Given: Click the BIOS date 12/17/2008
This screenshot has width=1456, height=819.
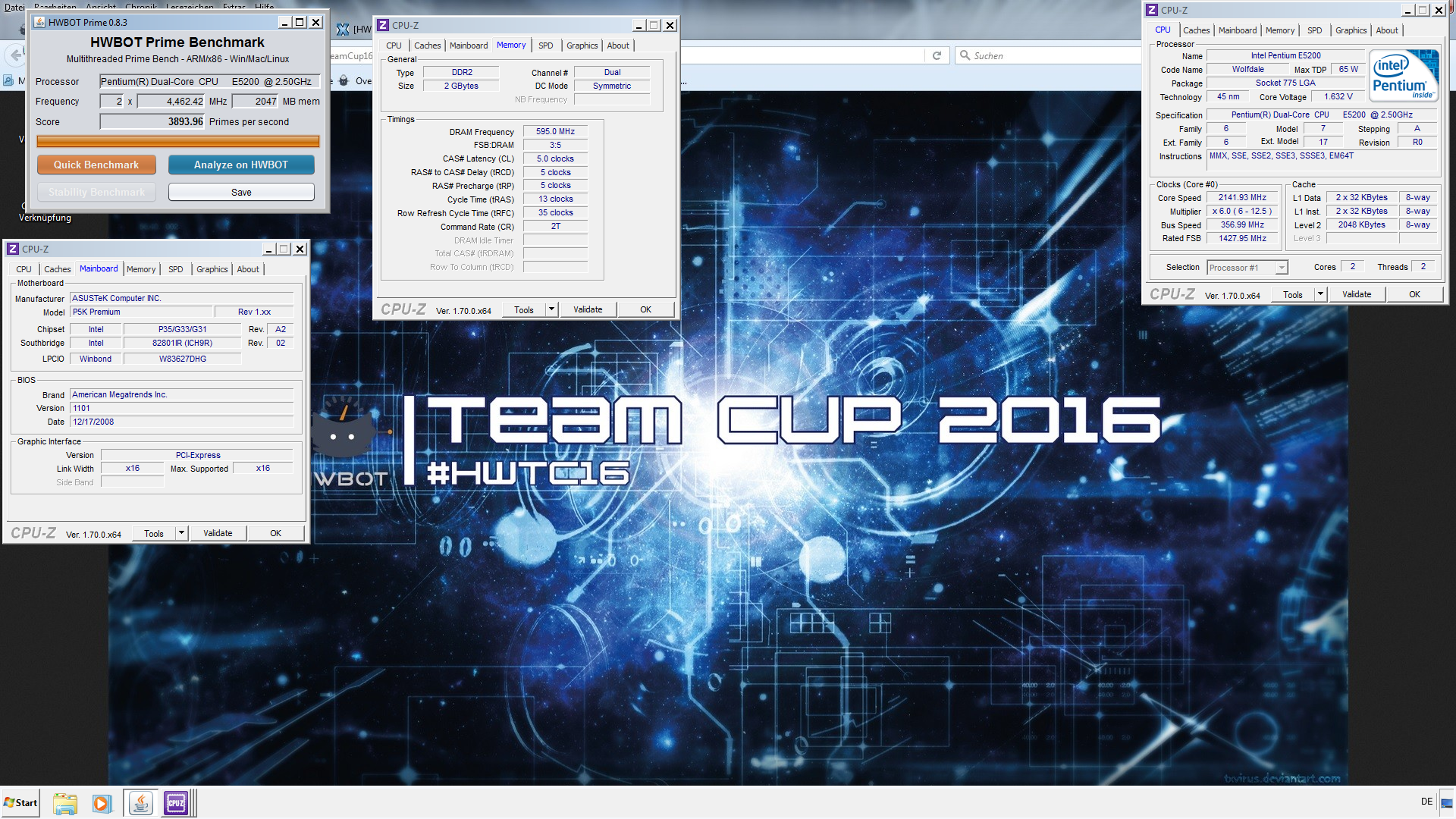Looking at the screenshot, I should [x=181, y=422].
